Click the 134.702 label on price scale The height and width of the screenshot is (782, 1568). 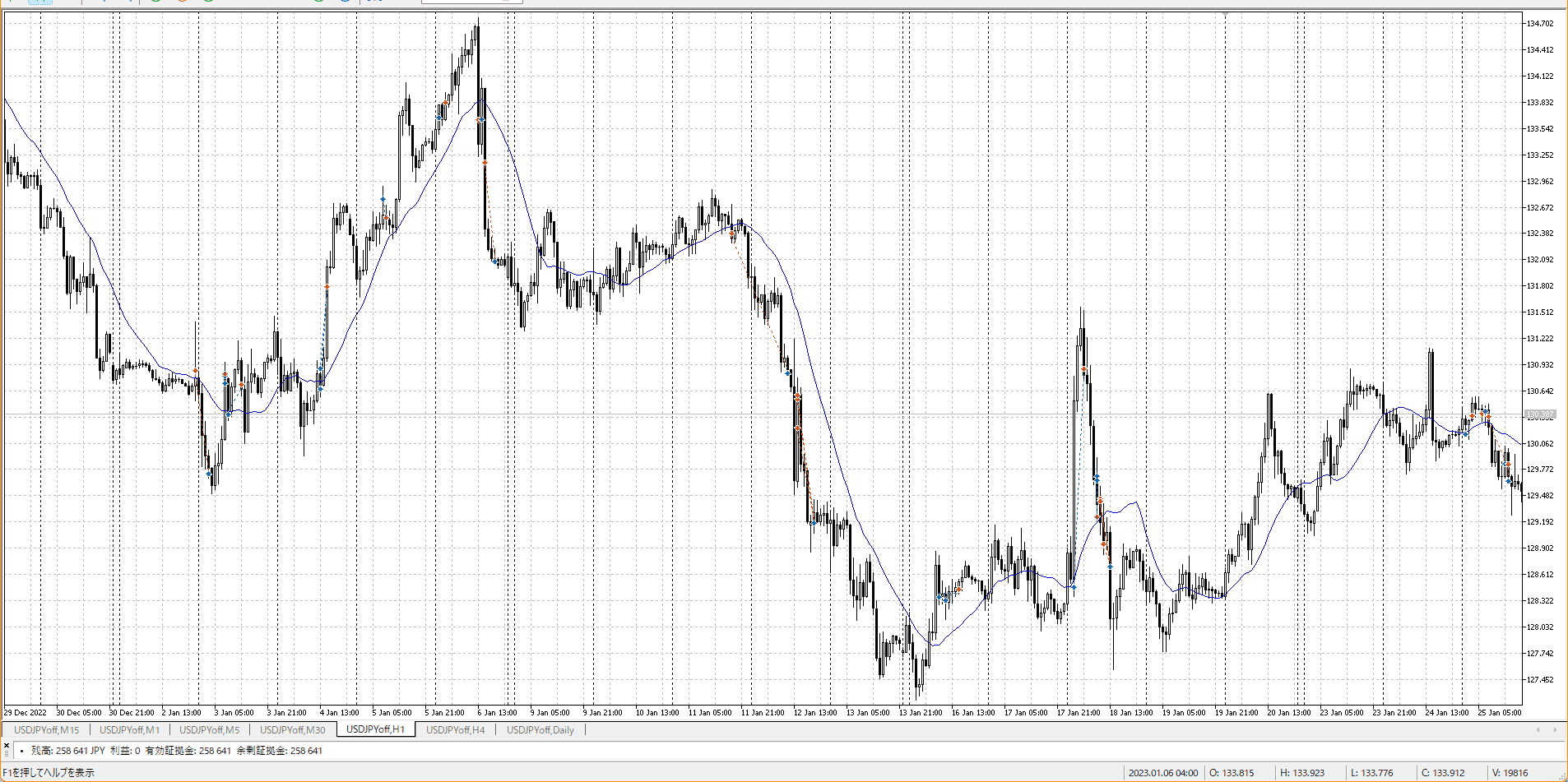point(1540,24)
